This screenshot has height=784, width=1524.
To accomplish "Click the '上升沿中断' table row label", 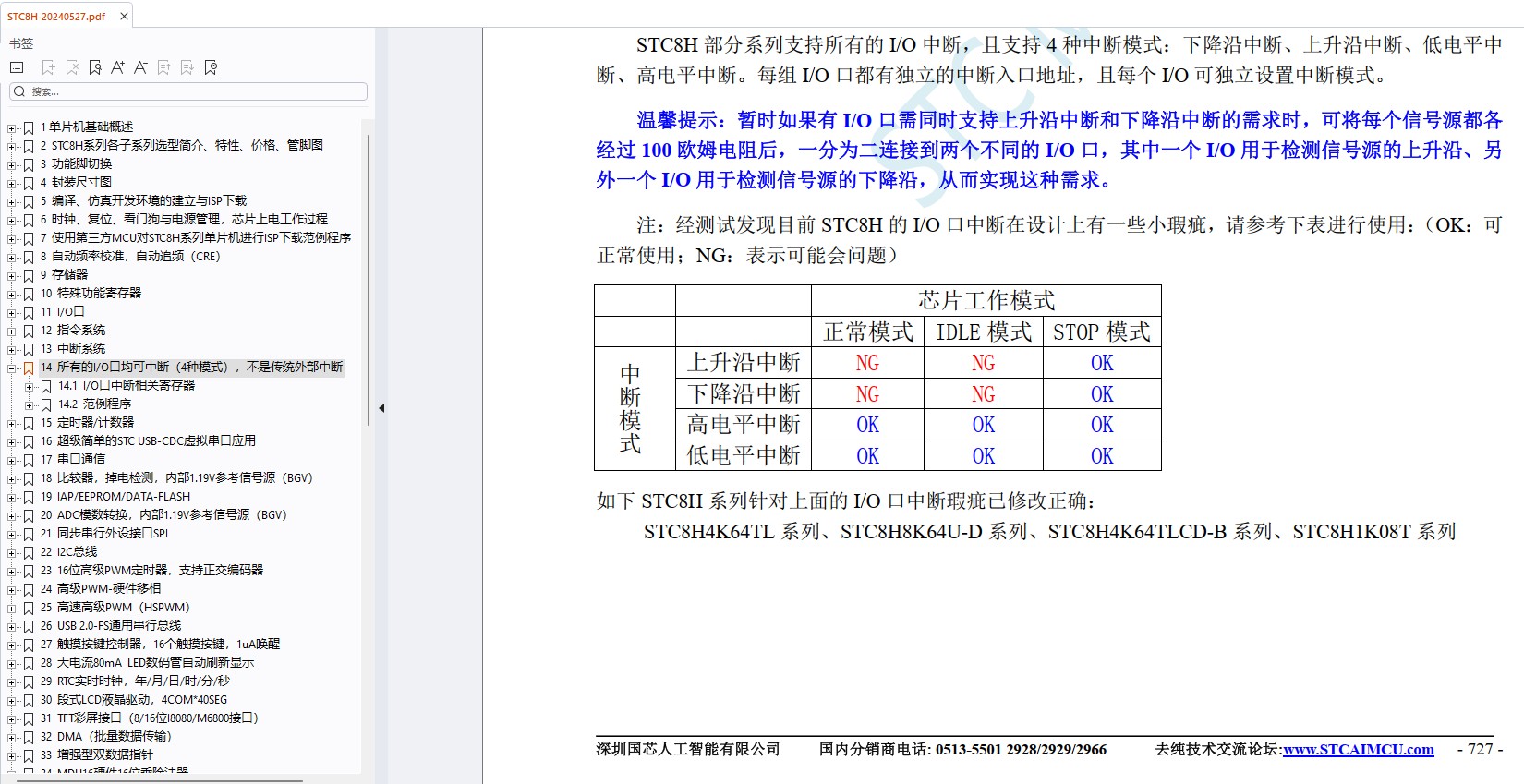I will [x=744, y=362].
